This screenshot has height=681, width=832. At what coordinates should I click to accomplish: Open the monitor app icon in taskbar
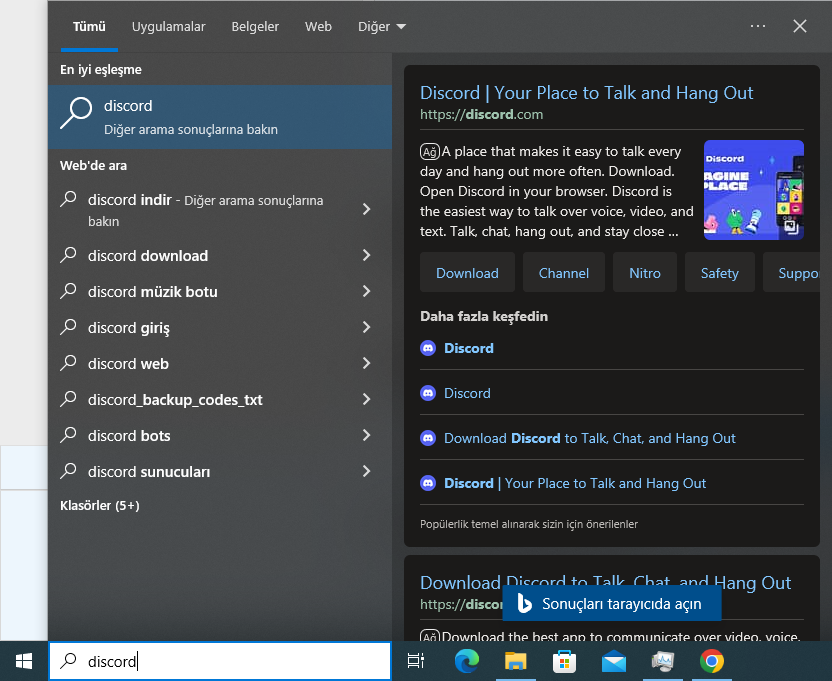pyautogui.click(x=663, y=661)
